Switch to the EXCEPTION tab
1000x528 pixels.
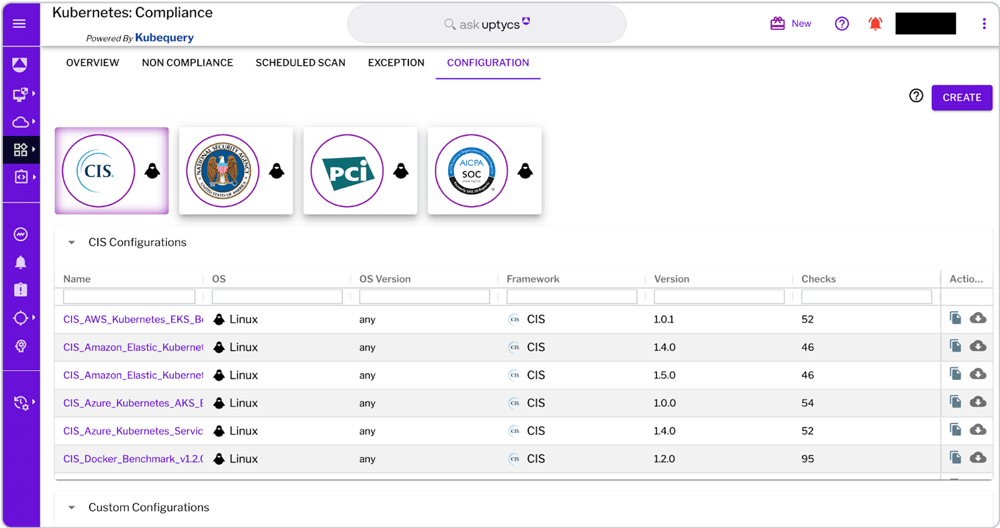(396, 62)
